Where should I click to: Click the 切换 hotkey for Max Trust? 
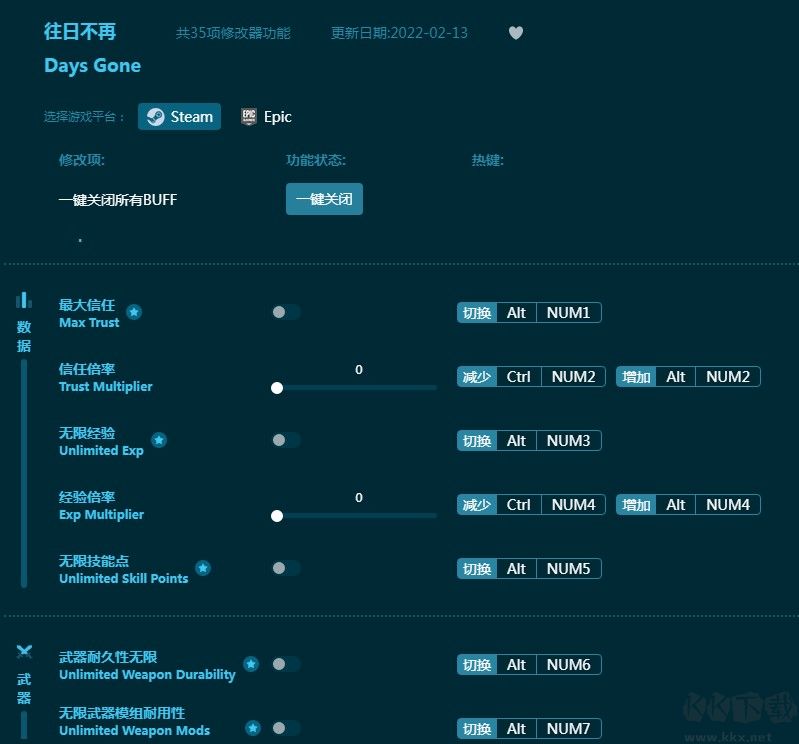click(x=529, y=312)
